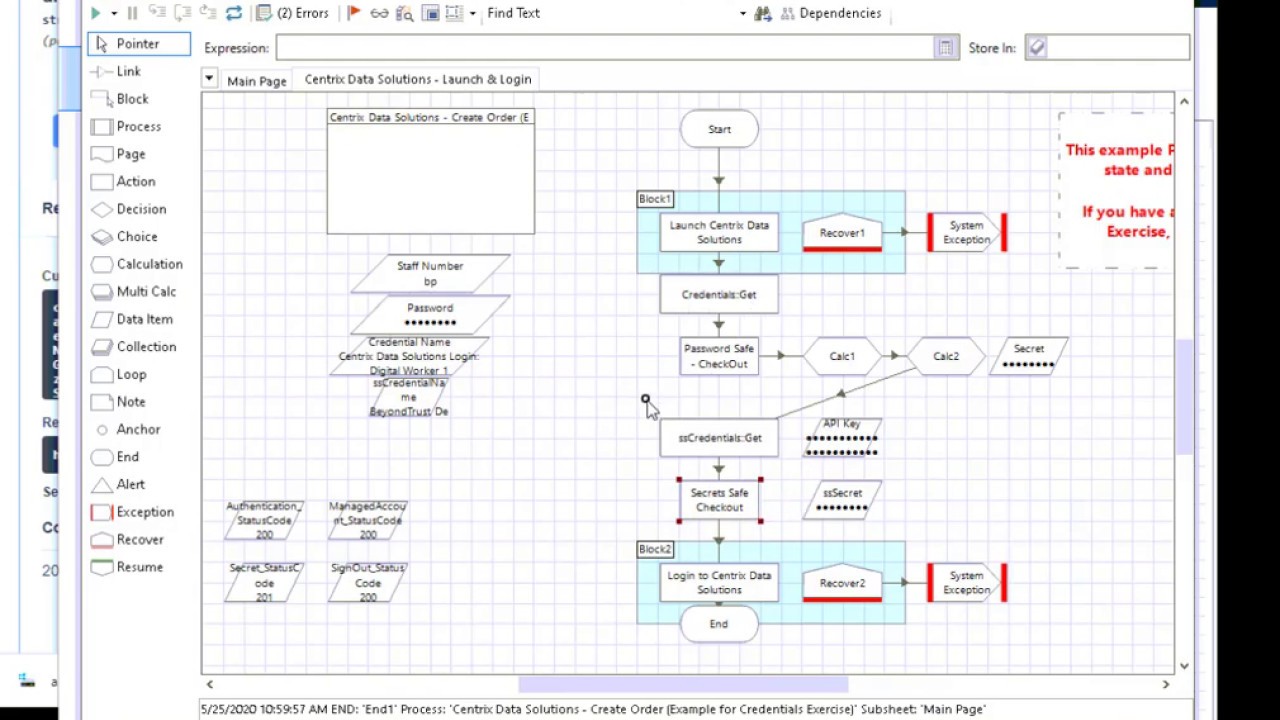Click the canvas vertical scrollbar up arrow
The image size is (1280, 720).
tap(1184, 101)
